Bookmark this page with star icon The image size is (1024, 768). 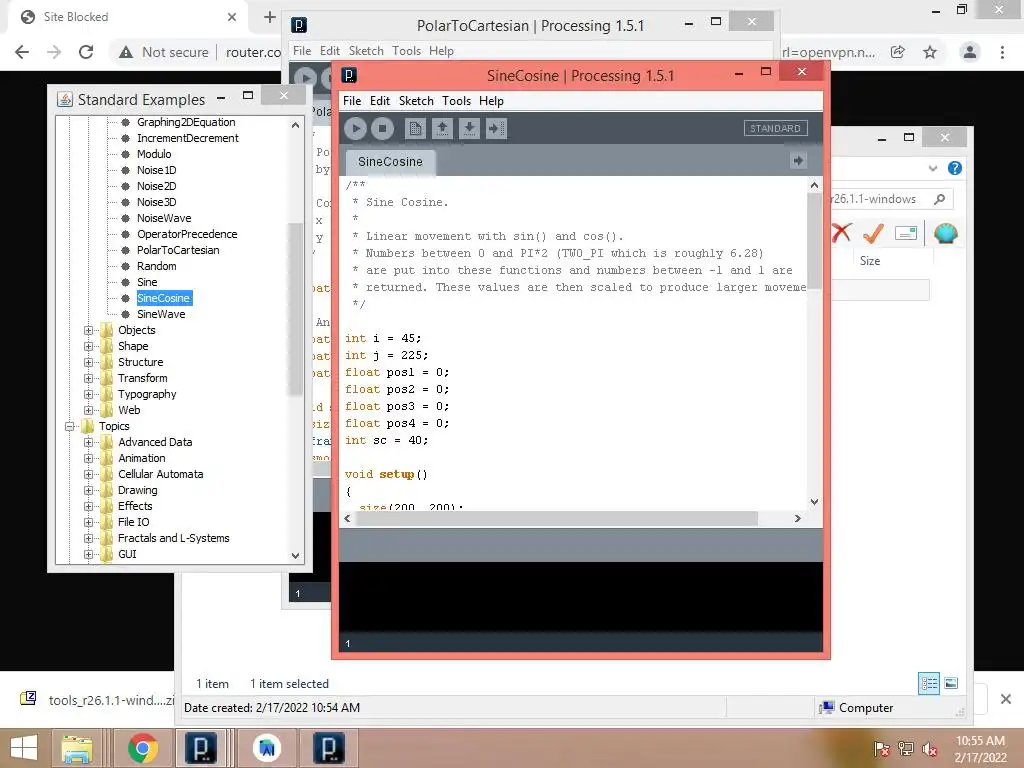point(930,52)
